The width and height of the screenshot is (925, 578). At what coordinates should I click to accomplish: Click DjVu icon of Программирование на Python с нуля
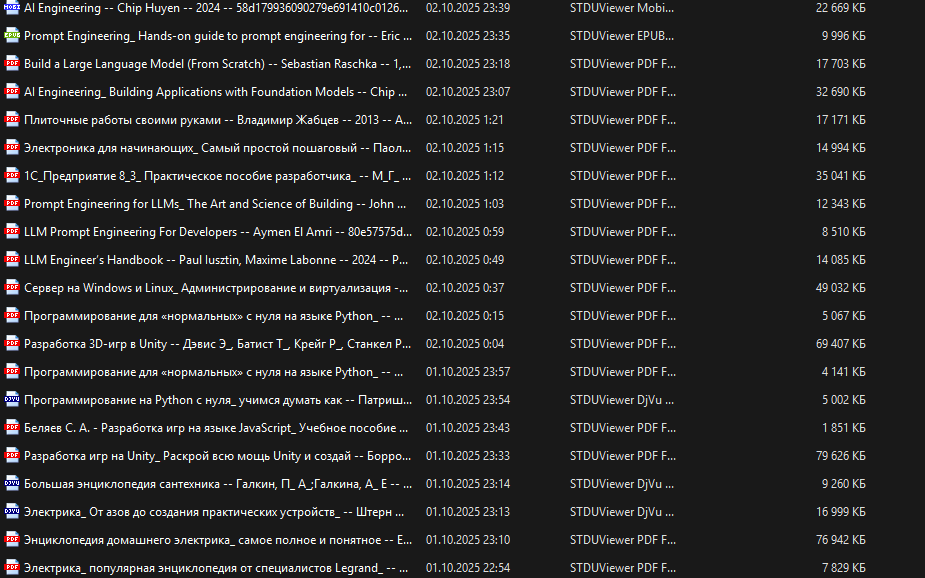click(x=12, y=400)
